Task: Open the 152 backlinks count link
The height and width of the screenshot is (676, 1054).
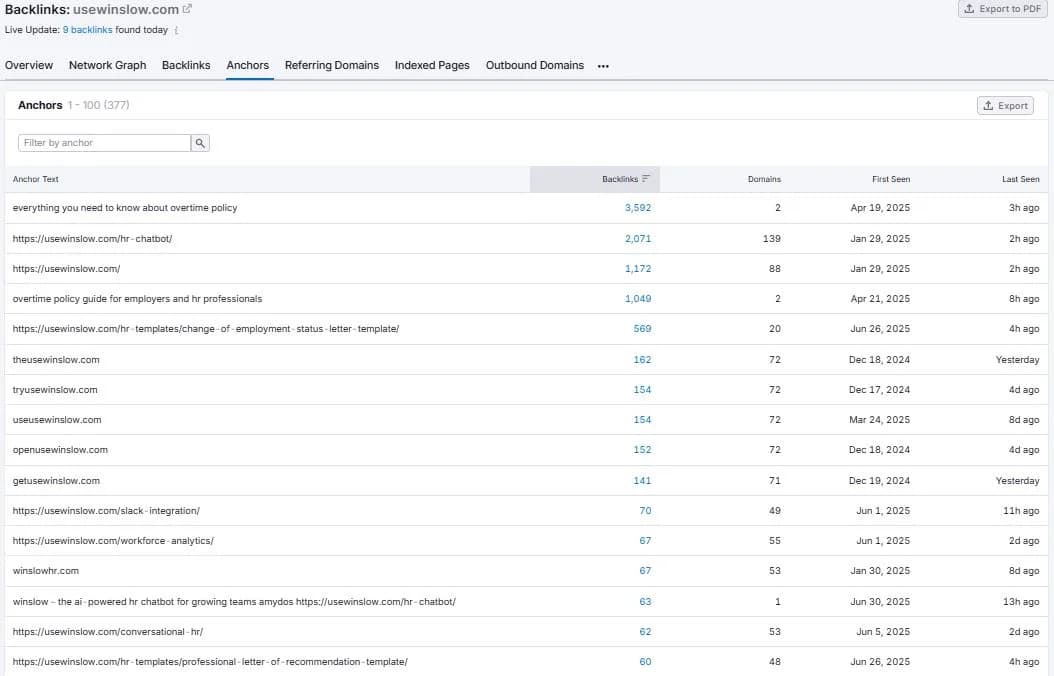Action: click(x=642, y=450)
